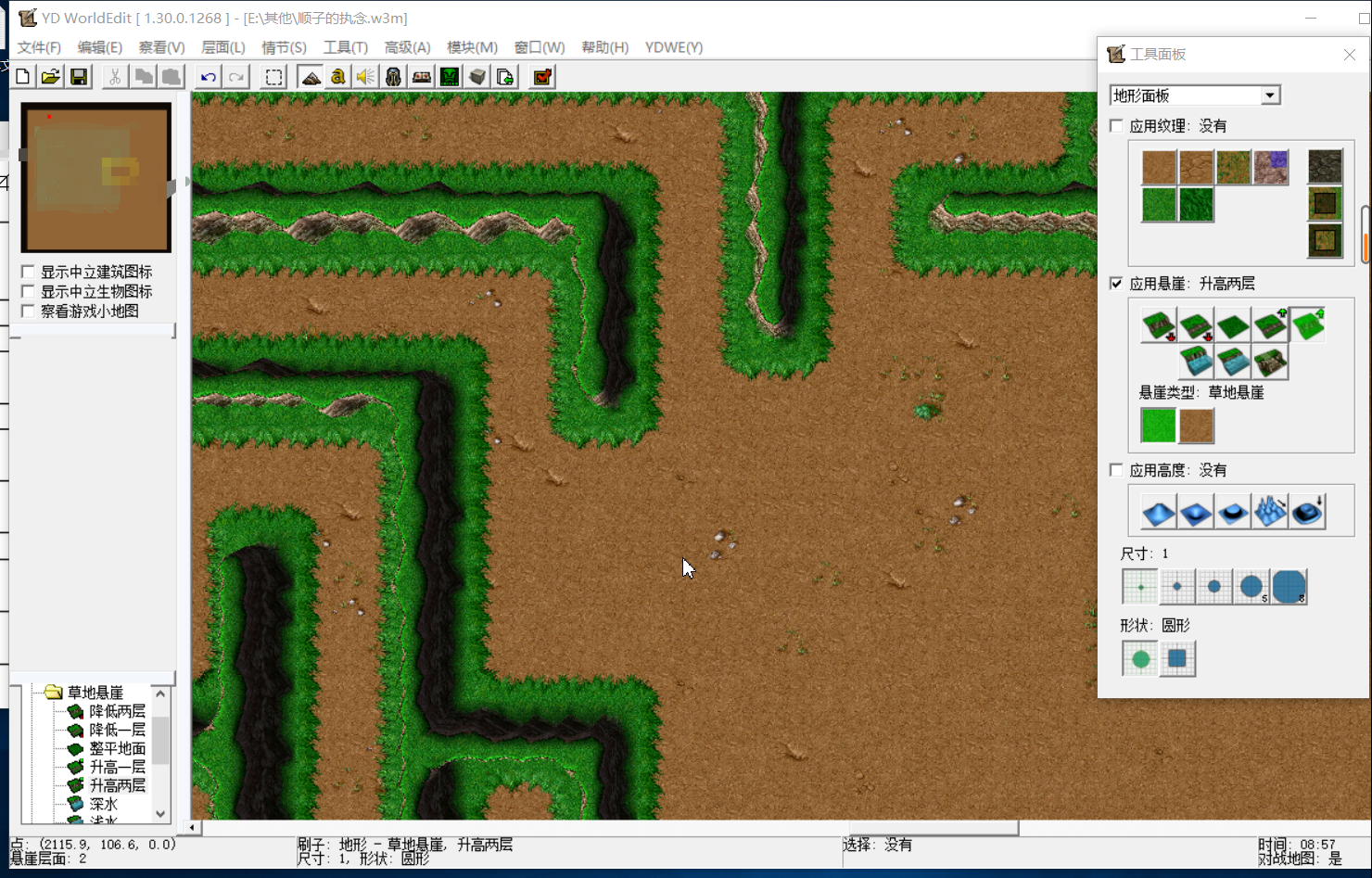The width and height of the screenshot is (1372, 878).
Task: Select the deep water cliff tool
Action: [x=1196, y=362]
